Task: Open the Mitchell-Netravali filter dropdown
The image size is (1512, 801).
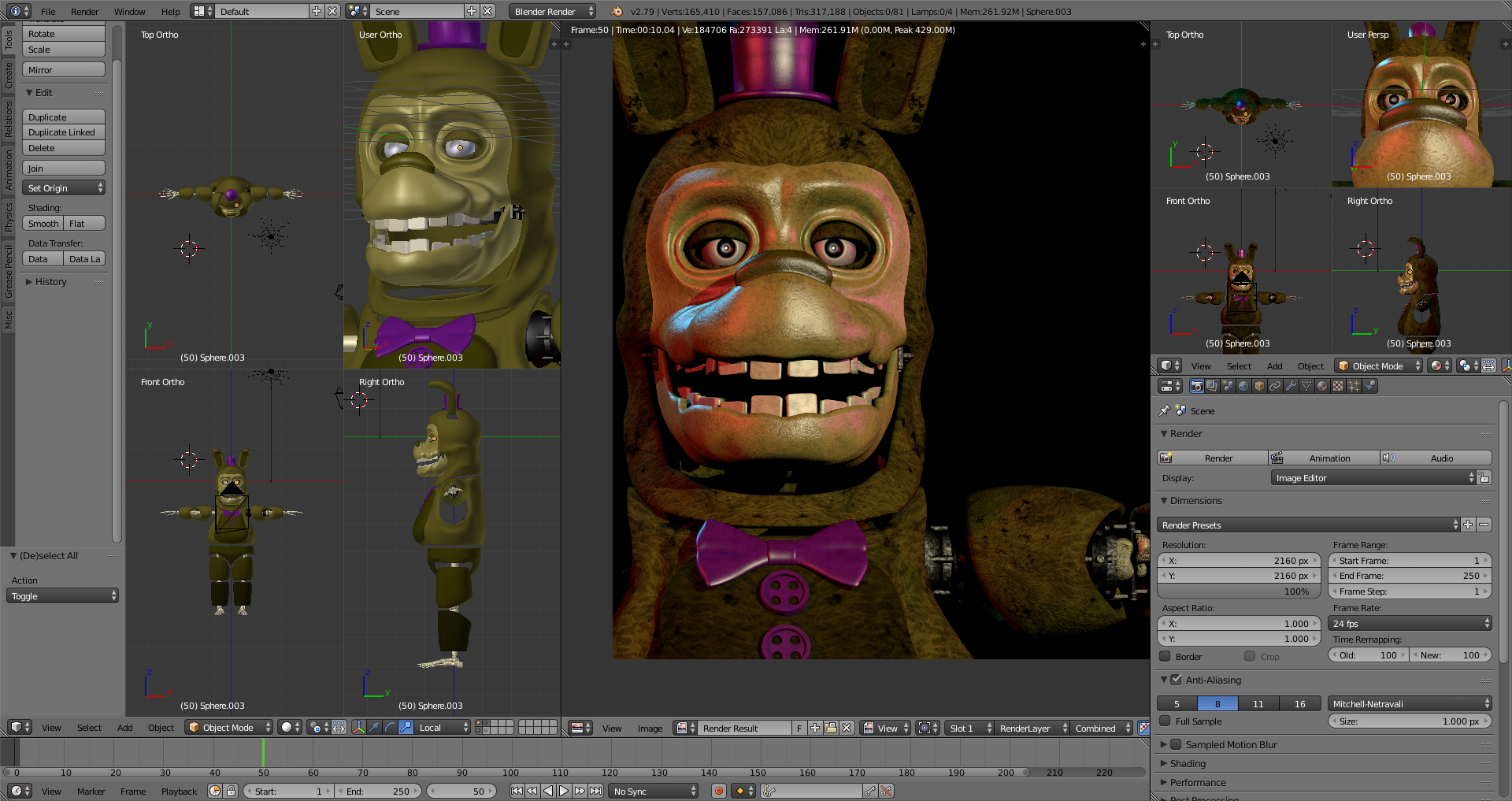Action: tap(1410, 704)
